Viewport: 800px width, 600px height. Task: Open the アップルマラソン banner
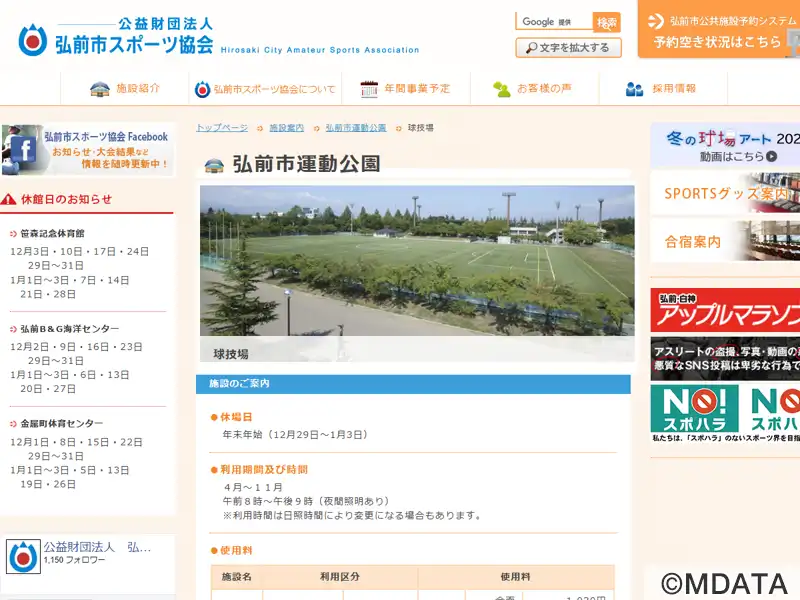click(x=725, y=312)
